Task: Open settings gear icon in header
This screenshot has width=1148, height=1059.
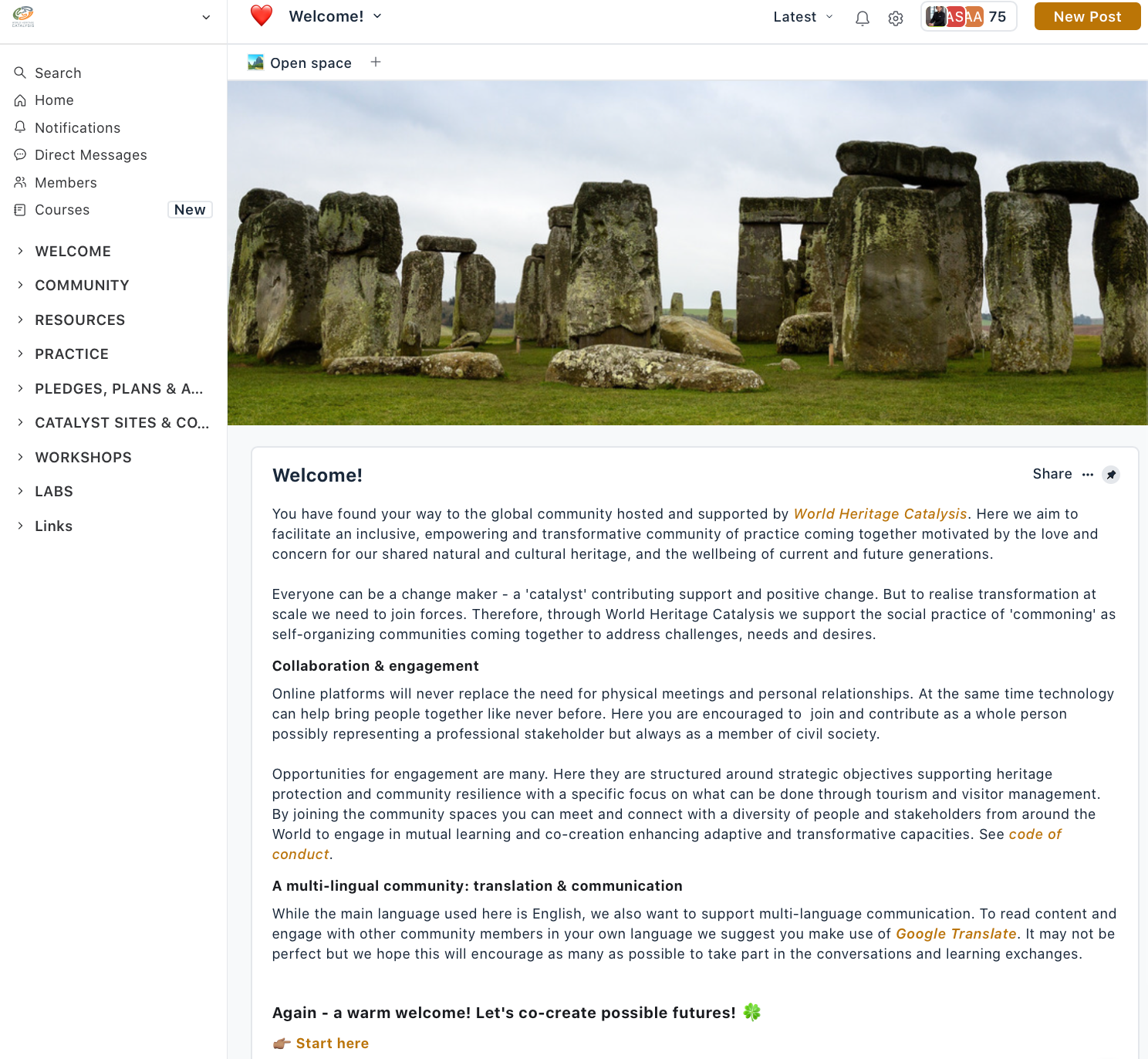Action: (x=896, y=18)
